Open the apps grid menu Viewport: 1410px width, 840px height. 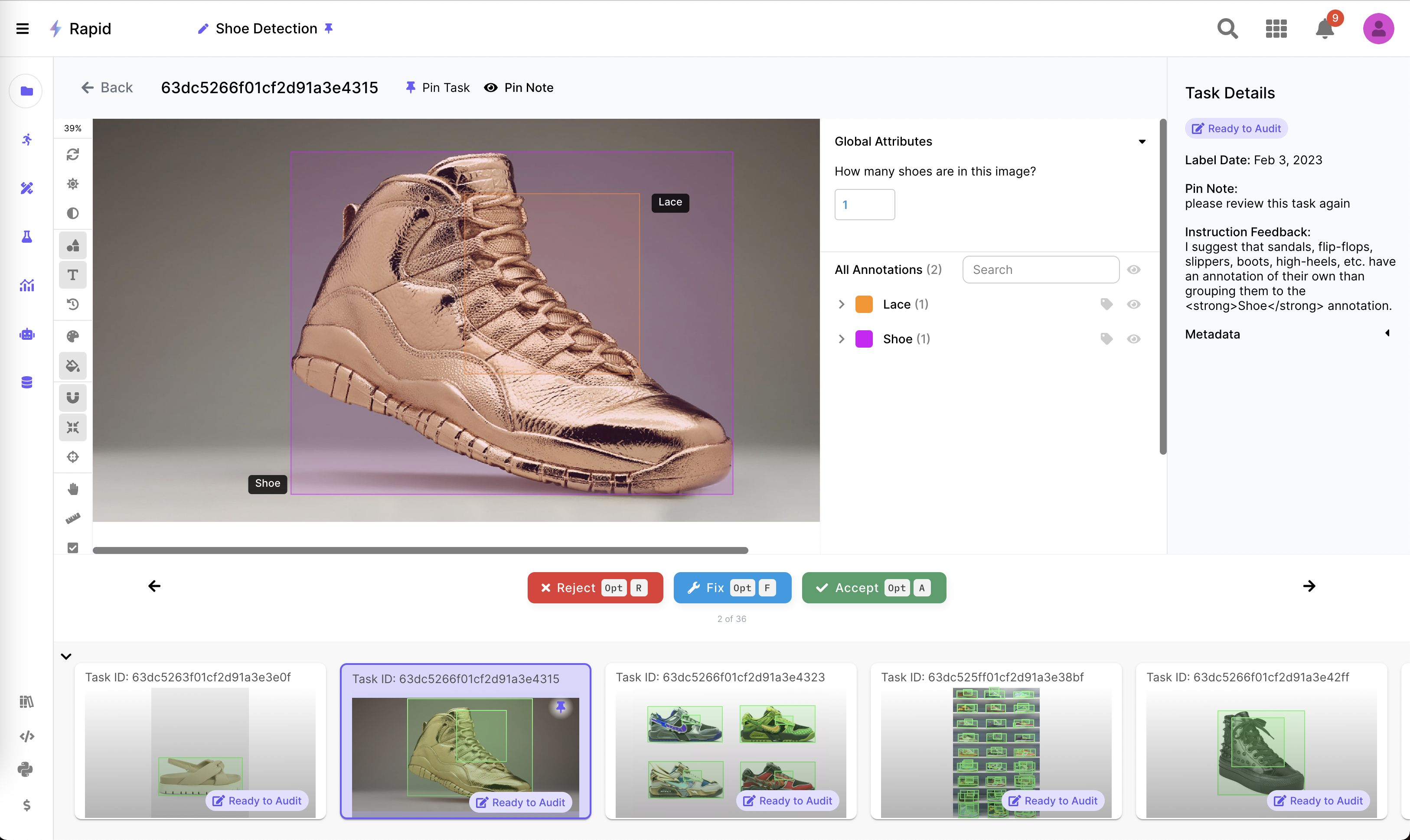pyautogui.click(x=1276, y=28)
